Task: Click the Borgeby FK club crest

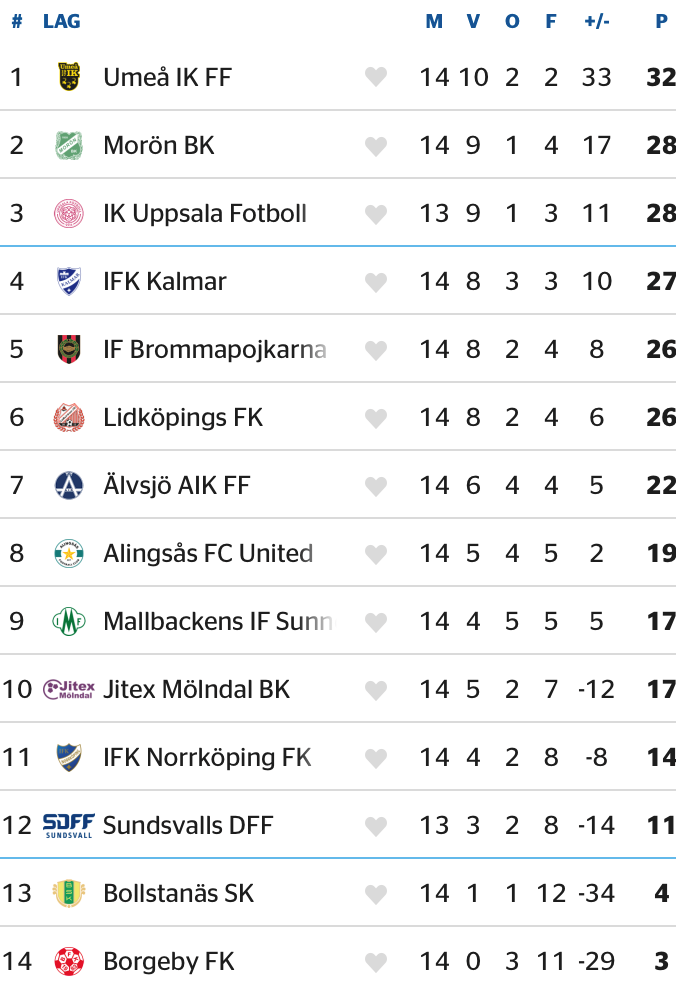Action: [69, 961]
